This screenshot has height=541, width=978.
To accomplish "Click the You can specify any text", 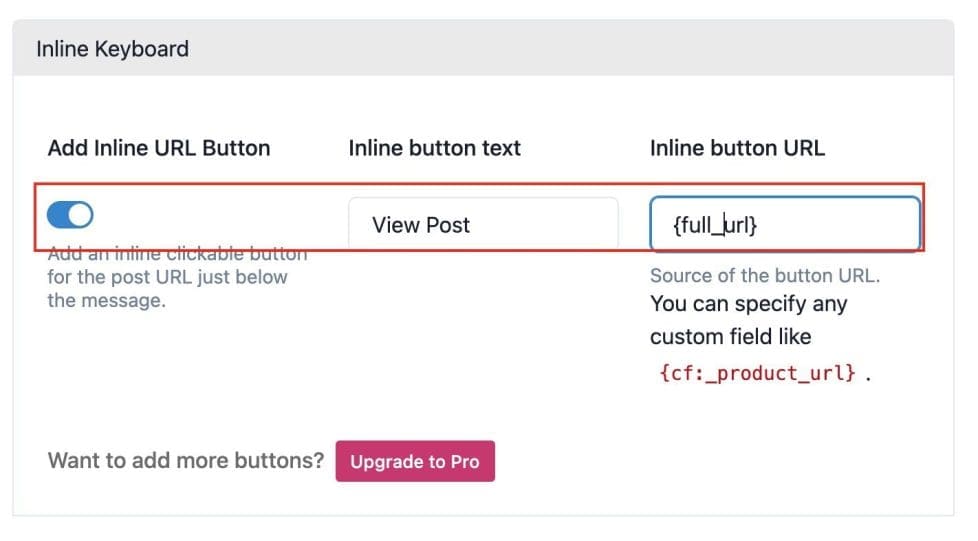I will pos(748,303).
